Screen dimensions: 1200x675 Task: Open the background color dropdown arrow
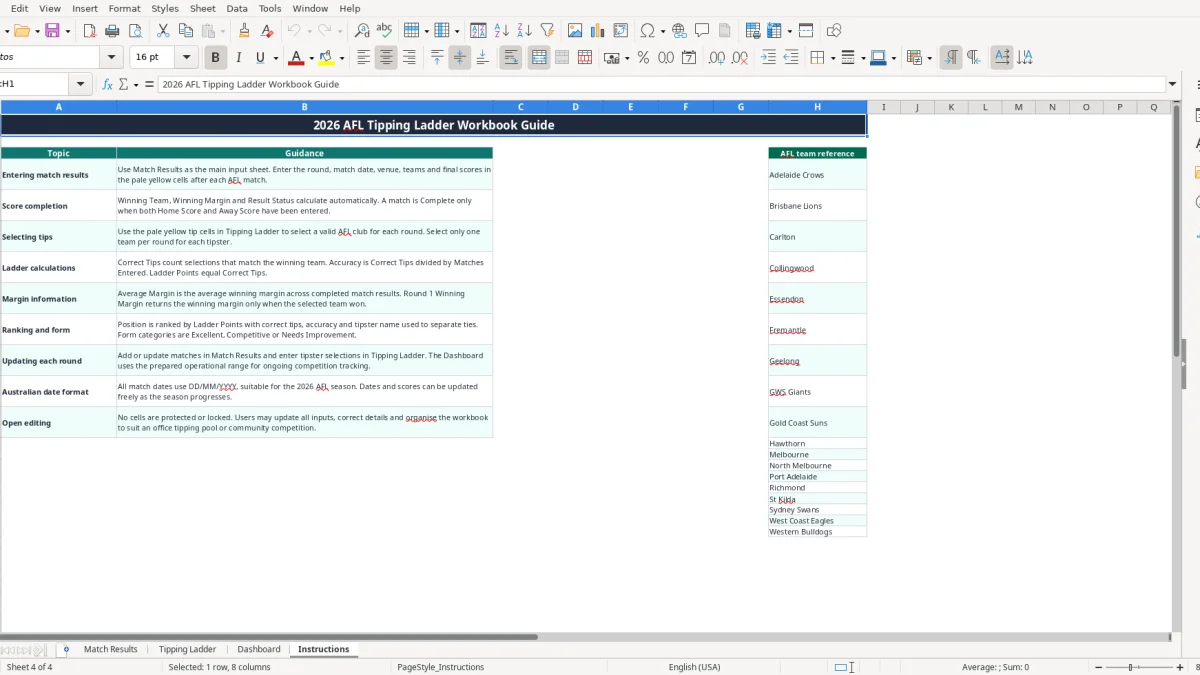(x=342, y=58)
